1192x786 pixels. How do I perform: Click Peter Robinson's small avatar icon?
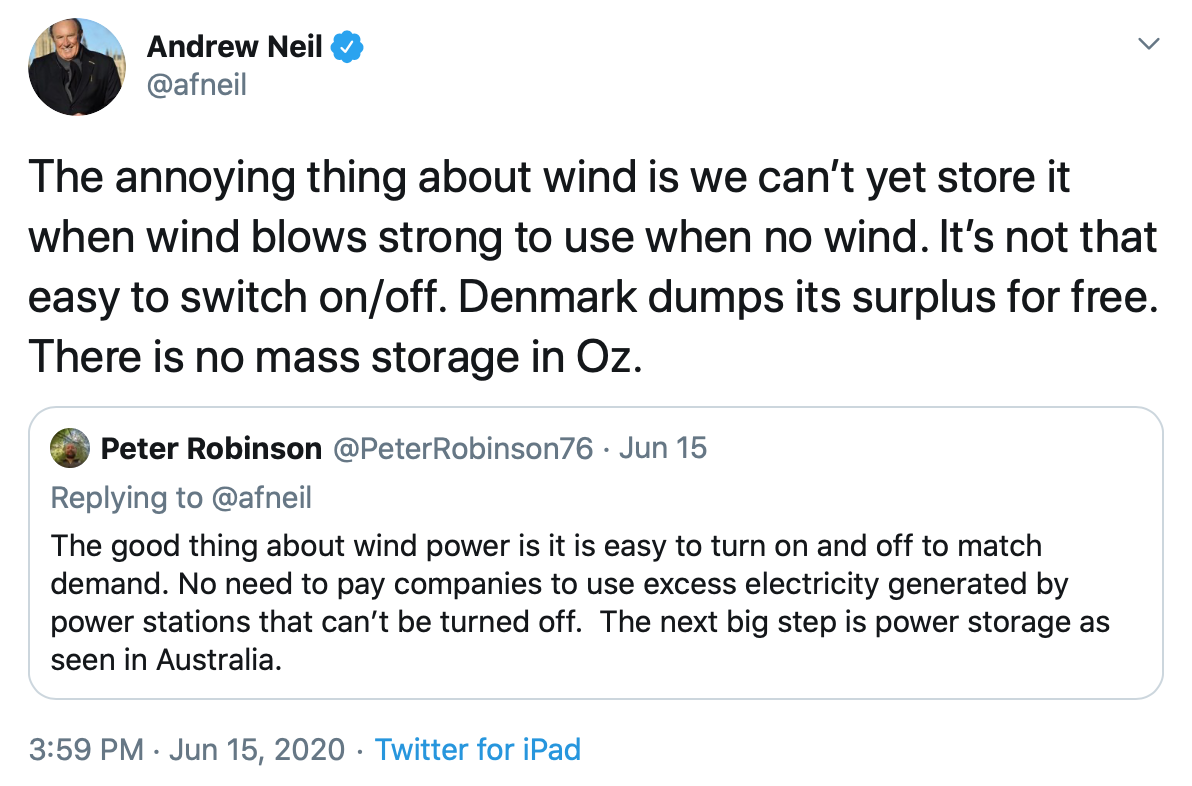70,448
